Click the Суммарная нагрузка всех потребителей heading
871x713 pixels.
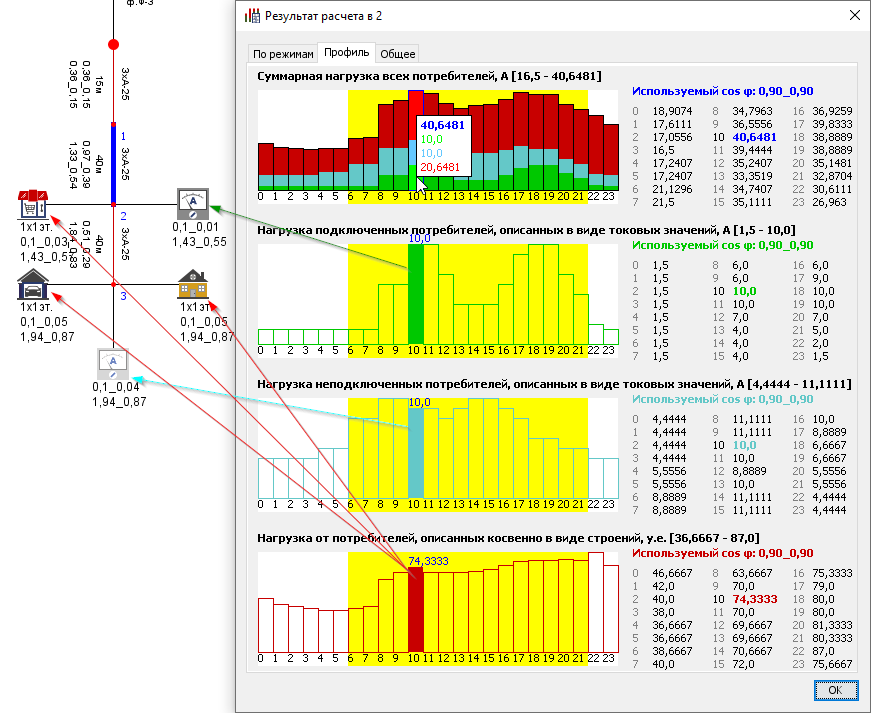[x=429, y=76]
